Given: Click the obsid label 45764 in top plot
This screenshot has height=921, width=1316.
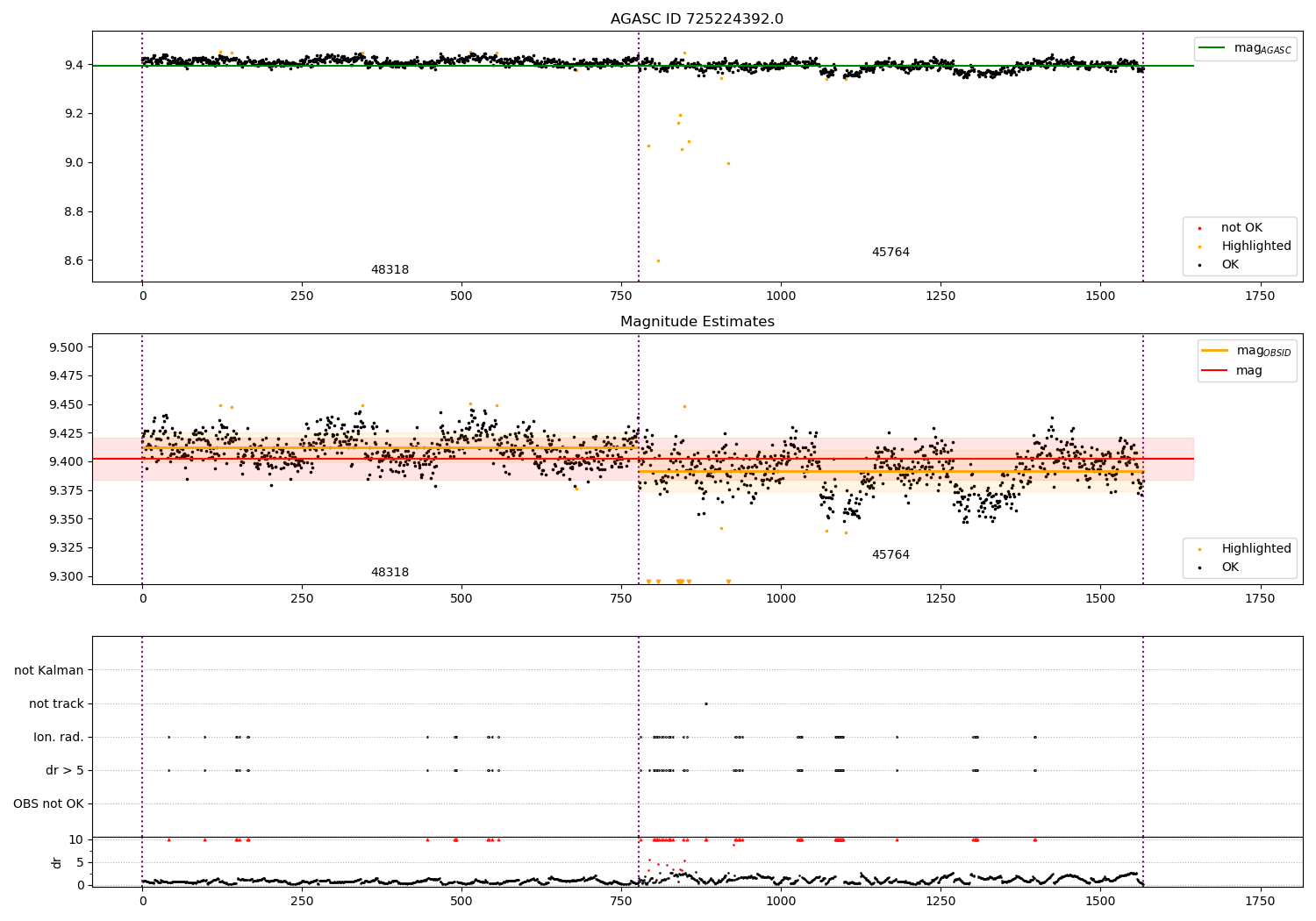Looking at the screenshot, I should point(890,253).
